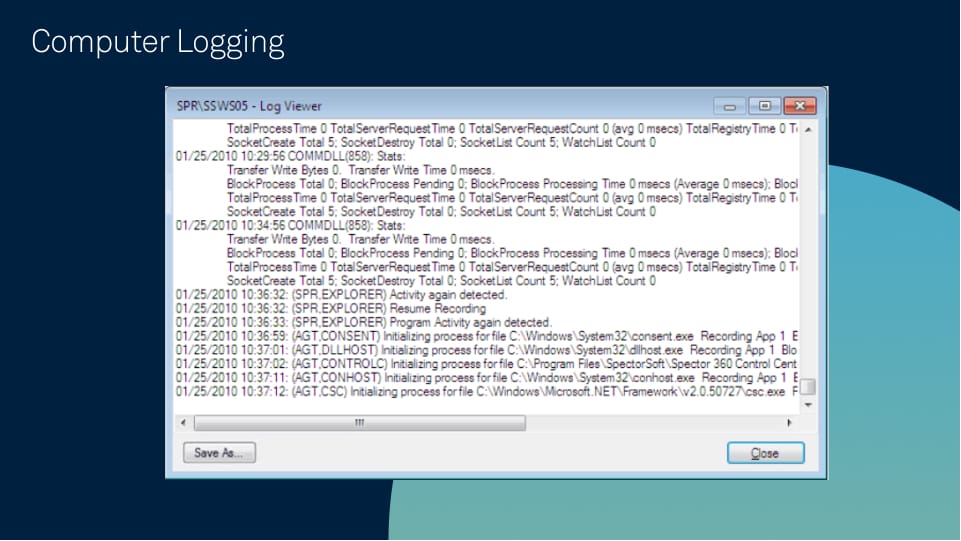Click the horizontal scrollbar right arrow
961x541 pixels.
tap(789, 423)
